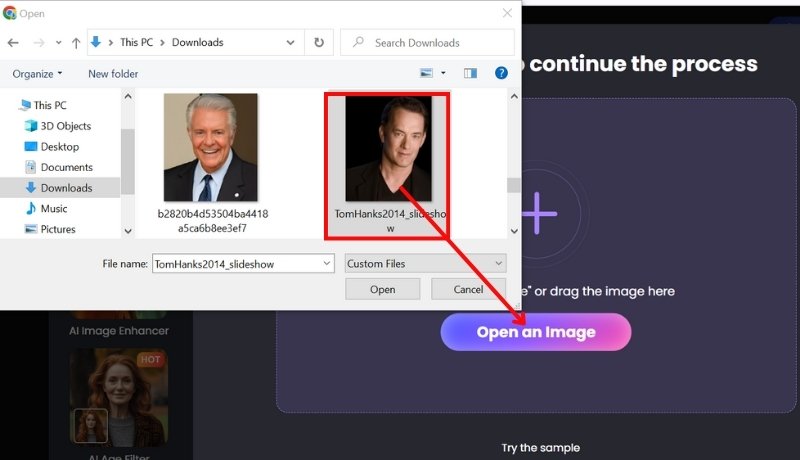Click the change view icon
The image size is (800, 460).
click(x=427, y=73)
